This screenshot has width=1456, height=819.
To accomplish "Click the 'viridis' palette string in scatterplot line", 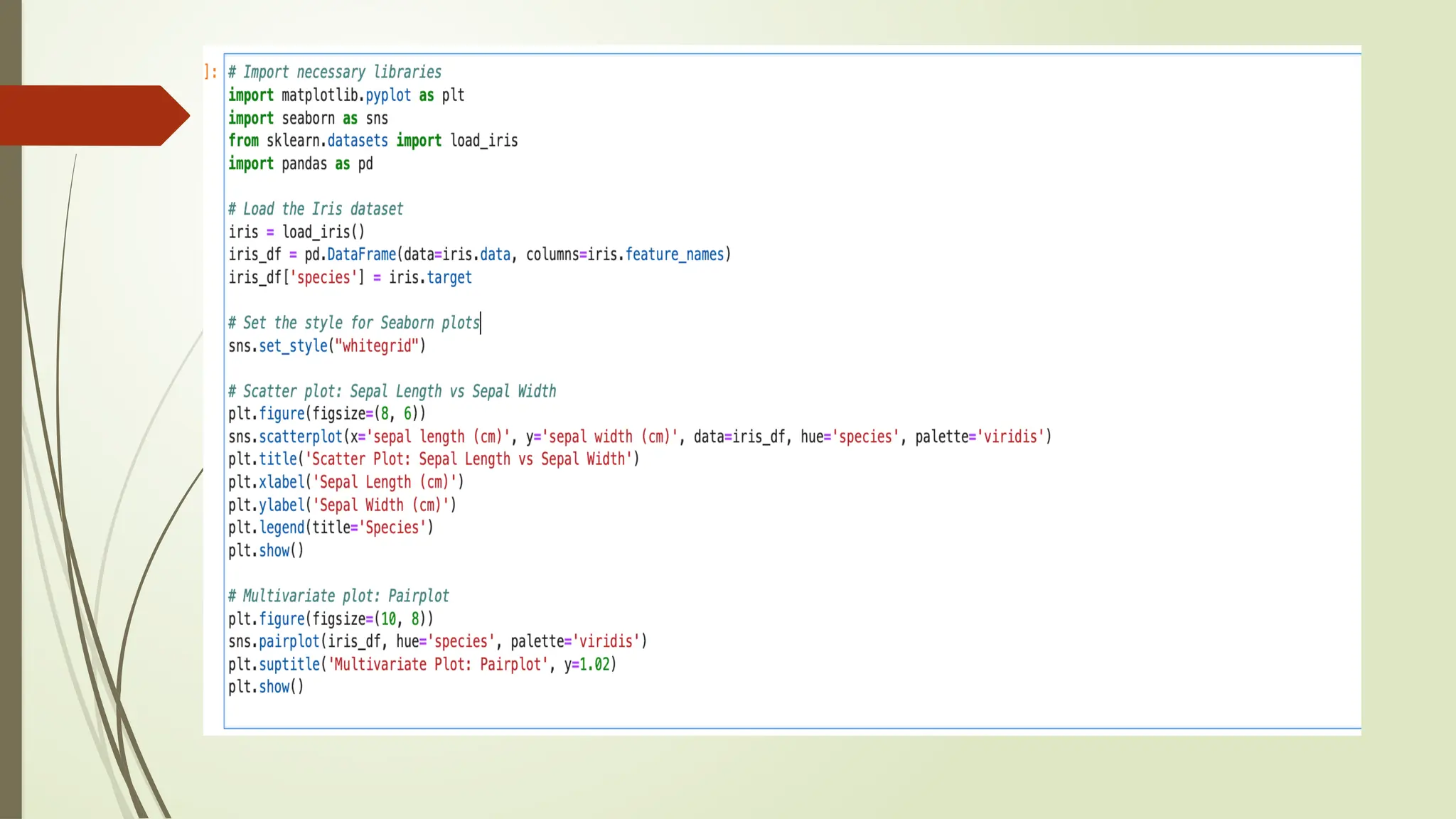I will coord(1010,437).
